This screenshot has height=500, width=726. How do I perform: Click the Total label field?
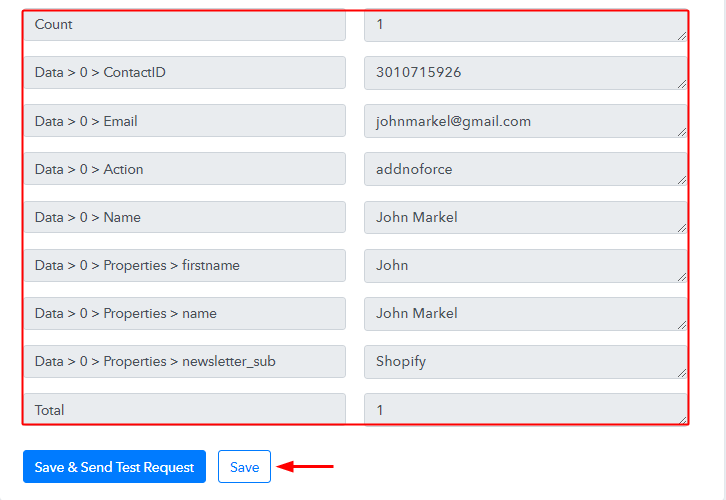click(x=184, y=409)
